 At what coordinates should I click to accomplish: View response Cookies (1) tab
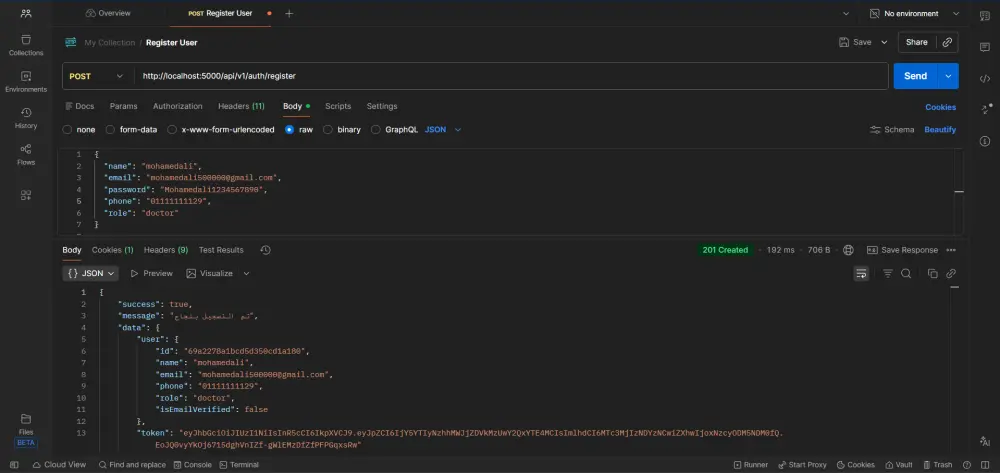(x=112, y=250)
